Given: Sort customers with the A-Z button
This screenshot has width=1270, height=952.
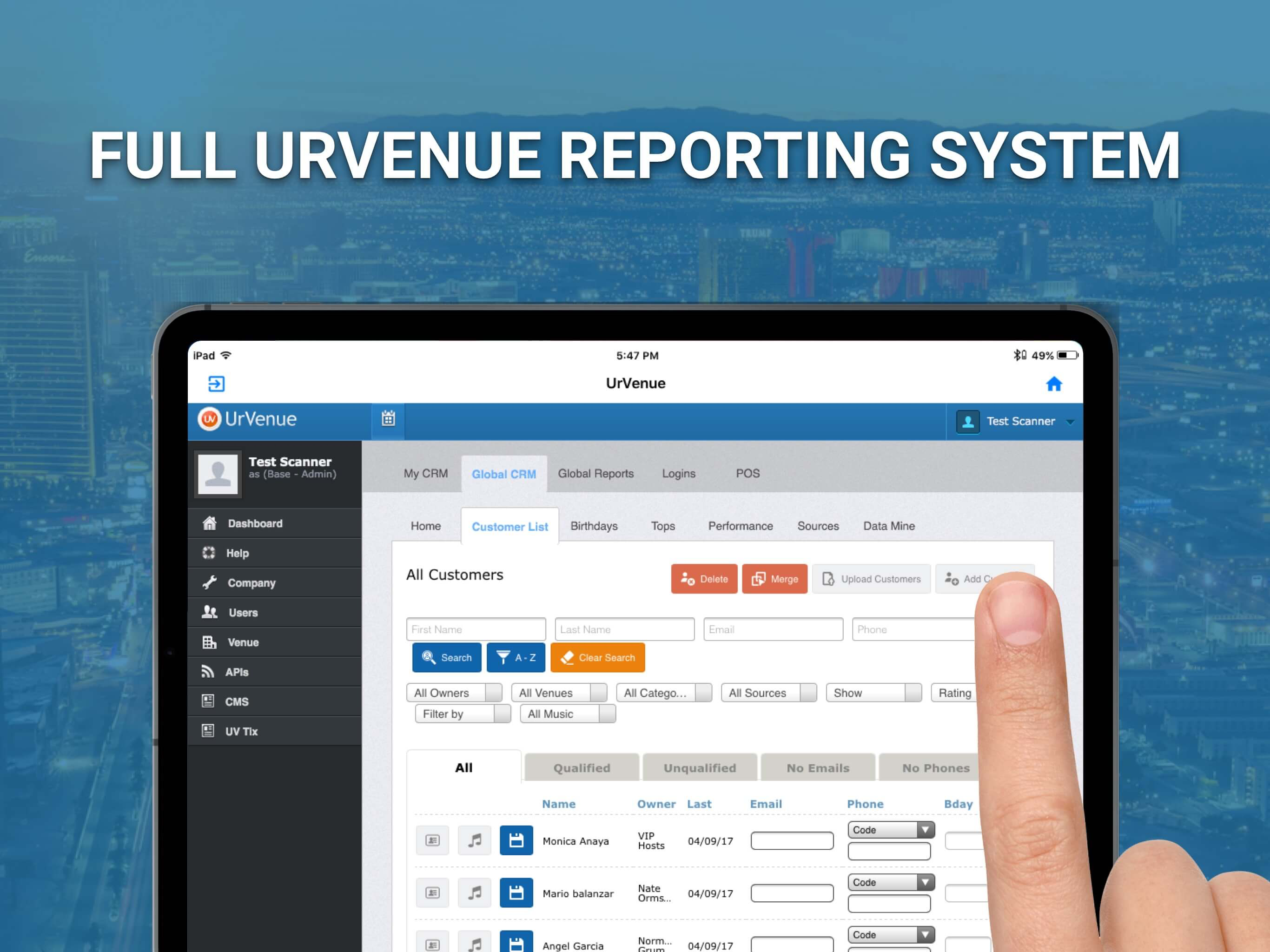Looking at the screenshot, I should point(516,657).
